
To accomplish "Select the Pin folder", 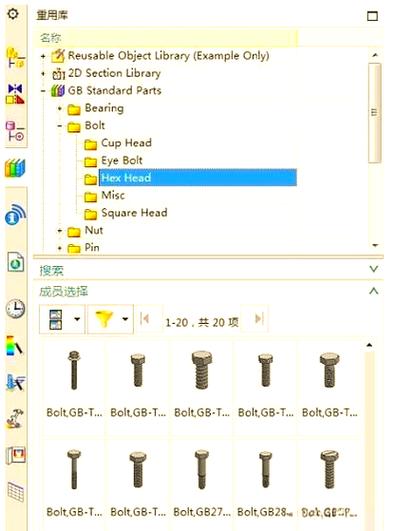I will 92,248.
